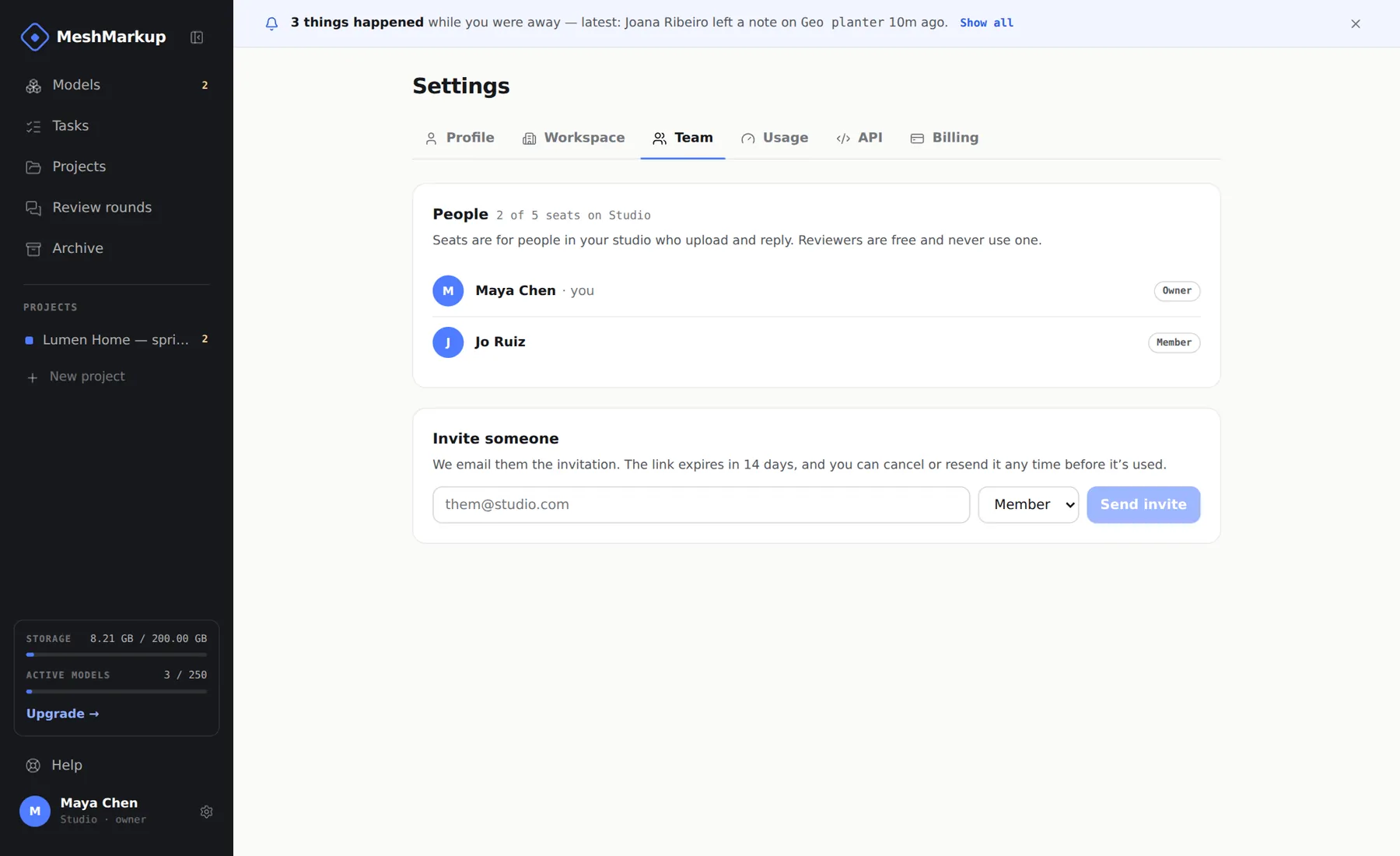Click the MeshMarkup diamond logo
The height and width of the screenshot is (856, 1400).
pos(34,37)
